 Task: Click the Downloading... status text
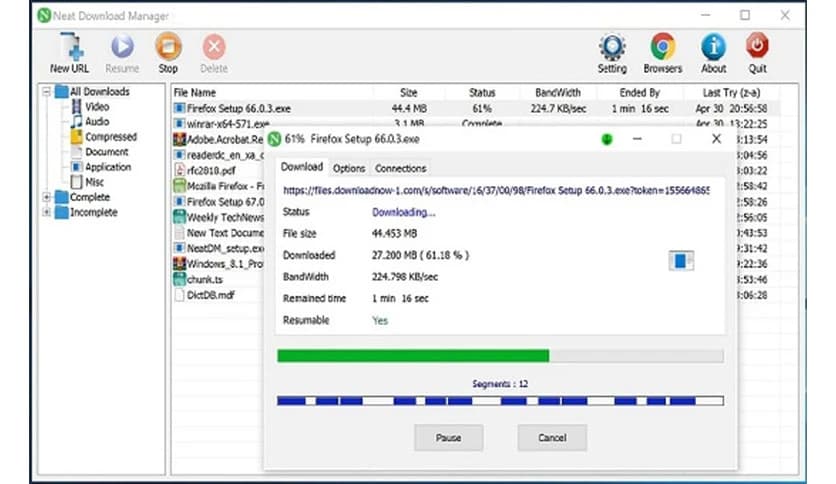click(404, 212)
